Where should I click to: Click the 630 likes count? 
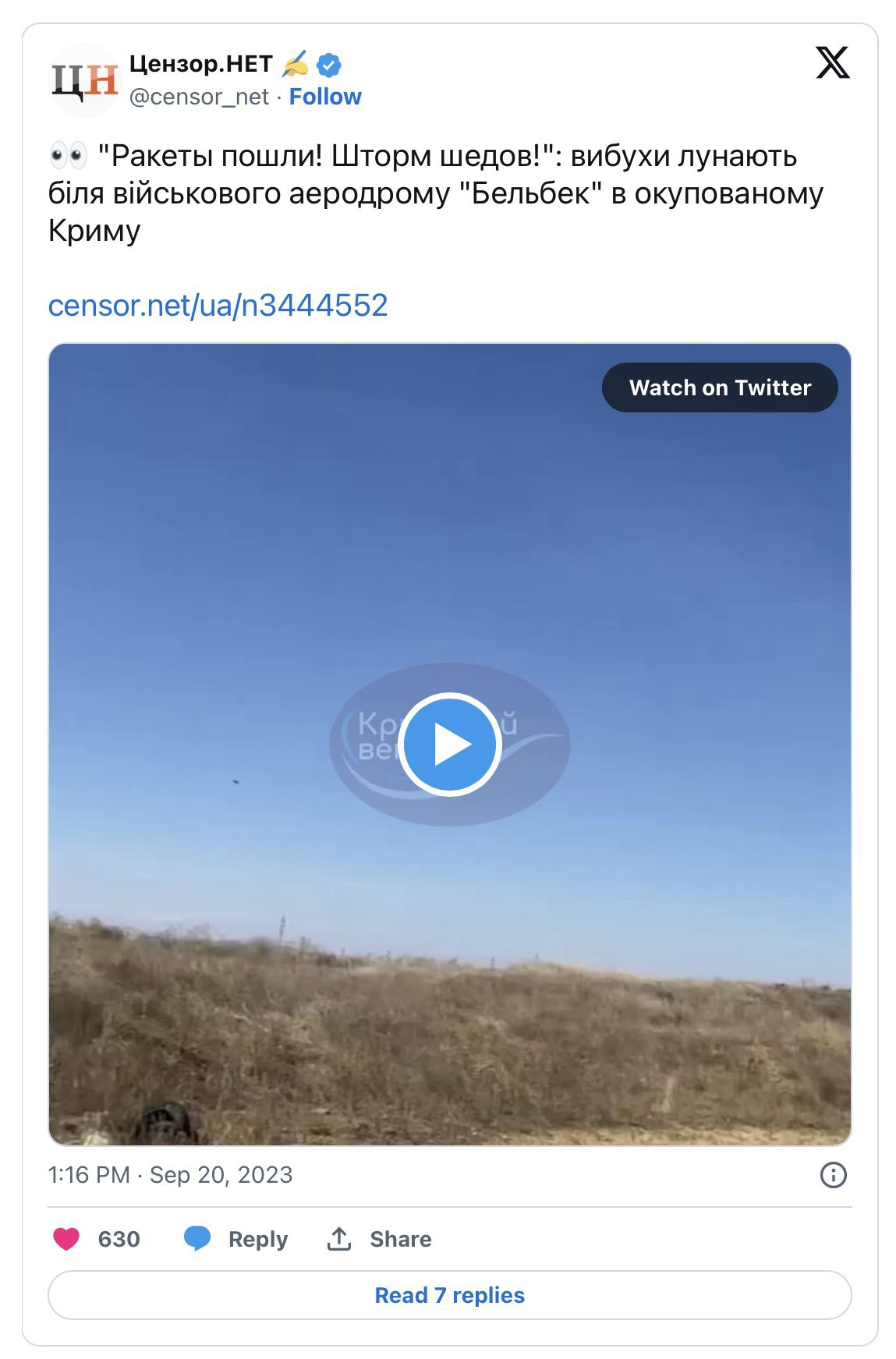coord(119,1239)
